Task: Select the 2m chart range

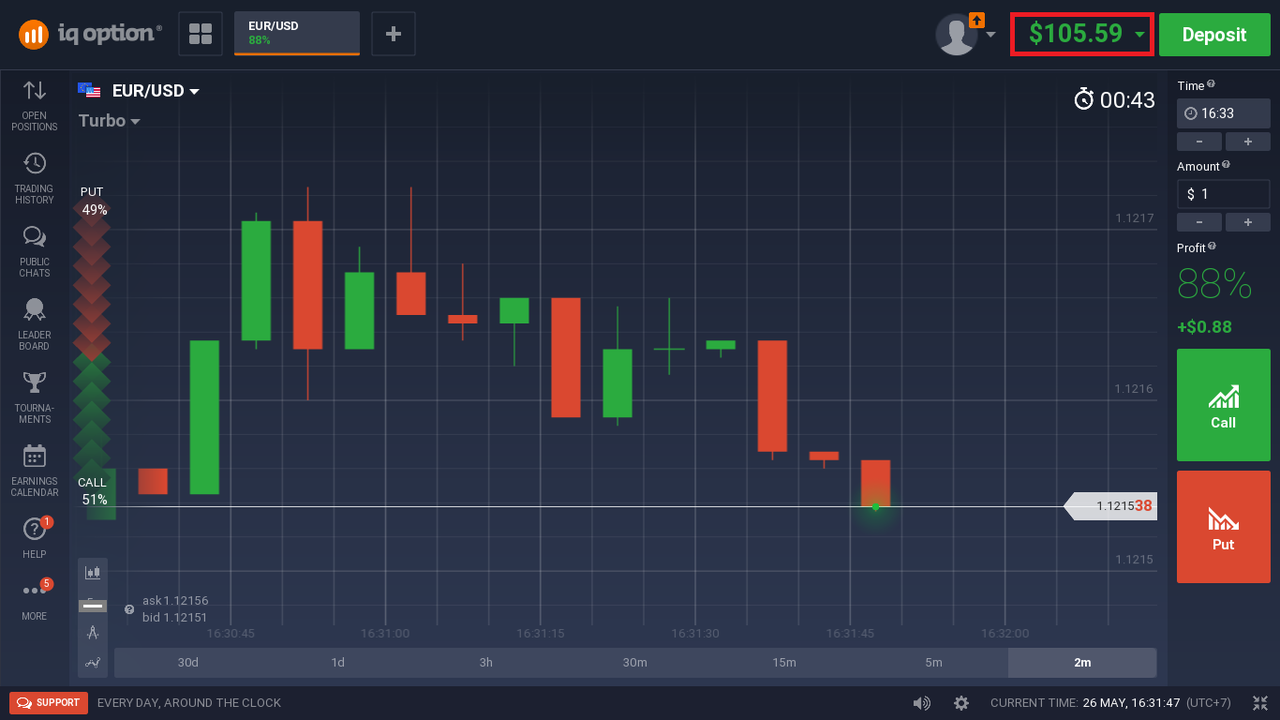Action: [1082, 662]
